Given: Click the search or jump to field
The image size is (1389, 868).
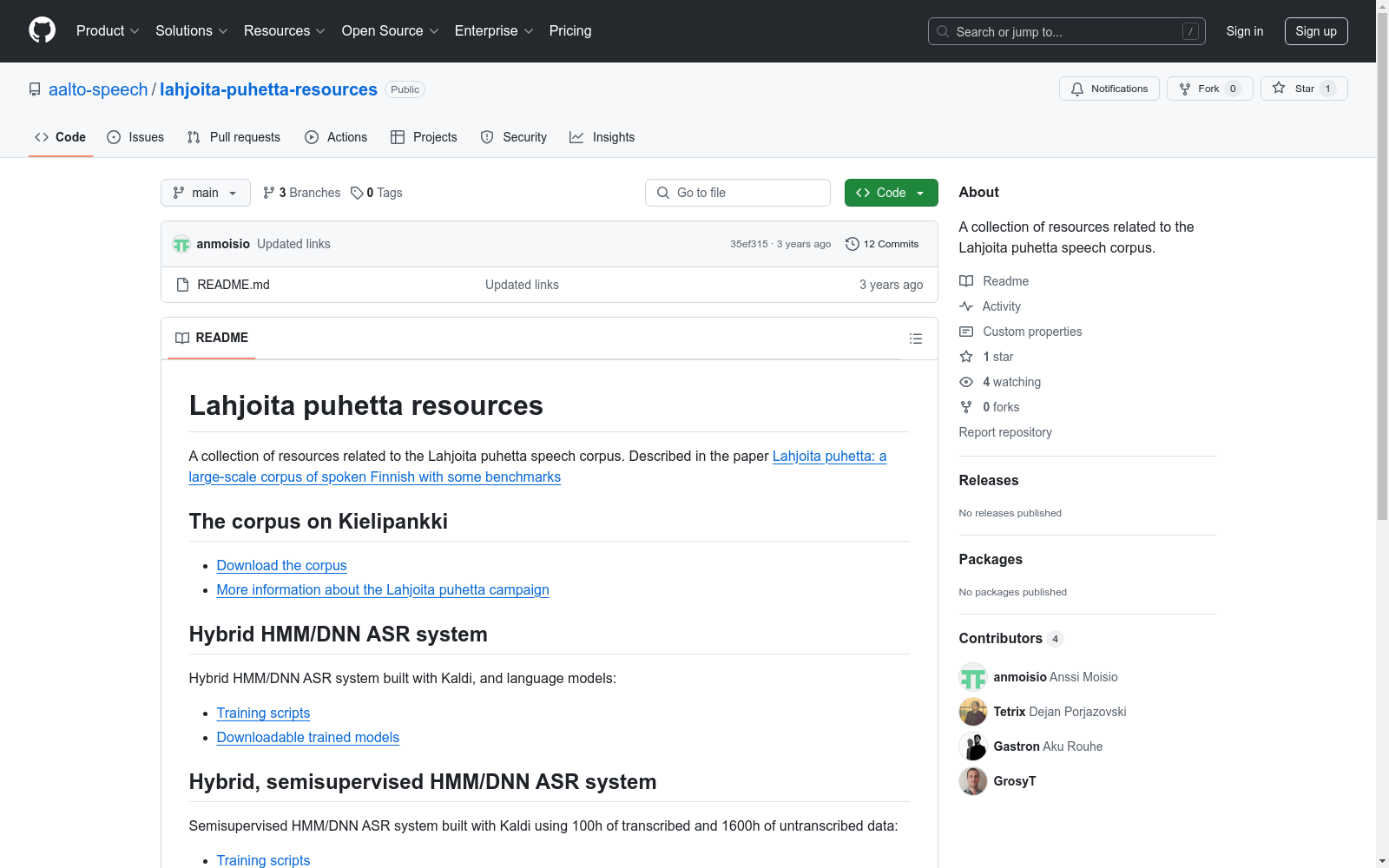Looking at the screenshot, I should [1066, 31].
